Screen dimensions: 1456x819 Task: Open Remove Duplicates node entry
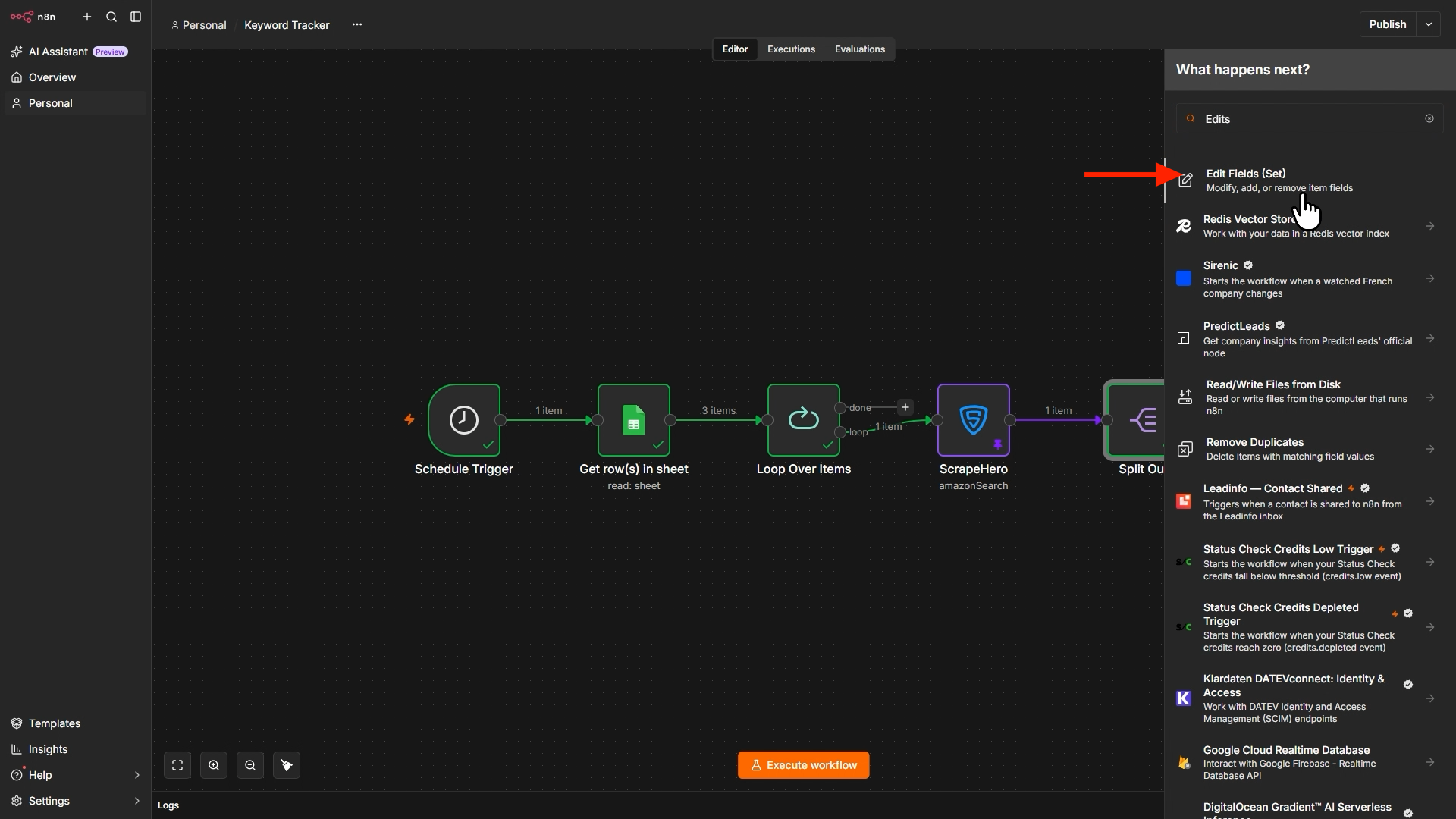coord(1310,449)
